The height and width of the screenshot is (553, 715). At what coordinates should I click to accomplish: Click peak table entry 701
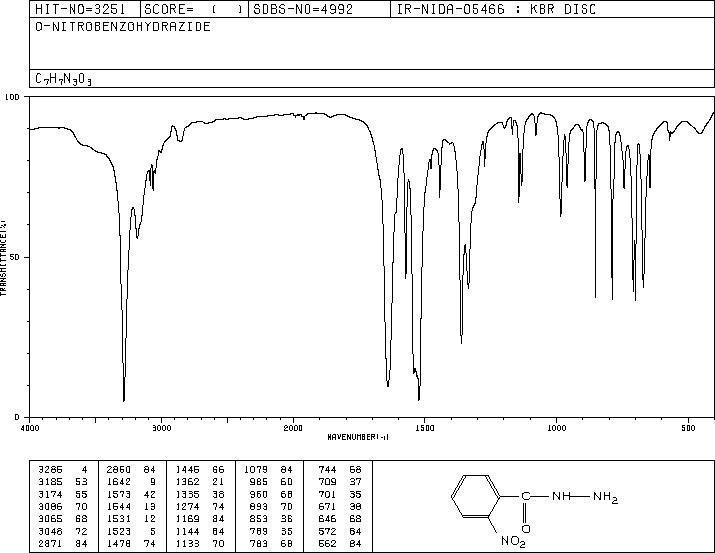[327, 494]
